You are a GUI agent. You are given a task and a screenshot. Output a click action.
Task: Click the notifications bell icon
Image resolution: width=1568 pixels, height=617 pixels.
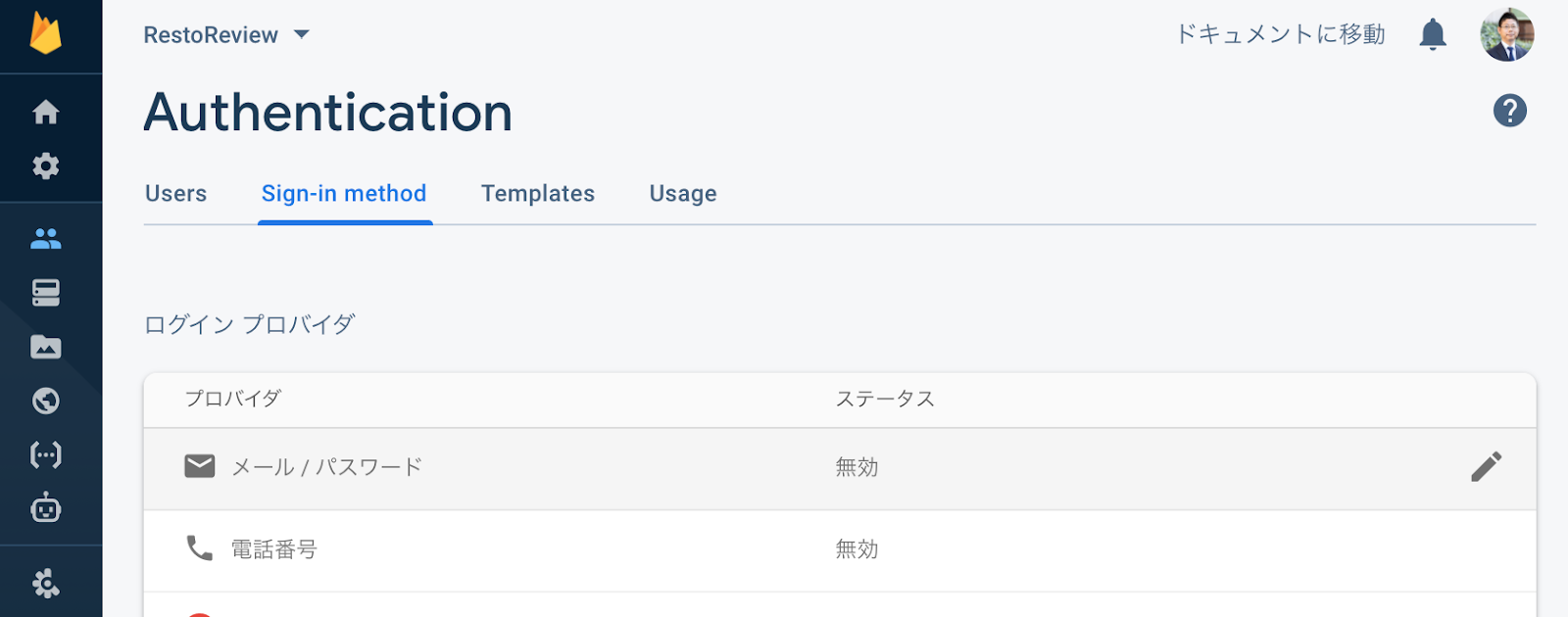pos(1433,35)
